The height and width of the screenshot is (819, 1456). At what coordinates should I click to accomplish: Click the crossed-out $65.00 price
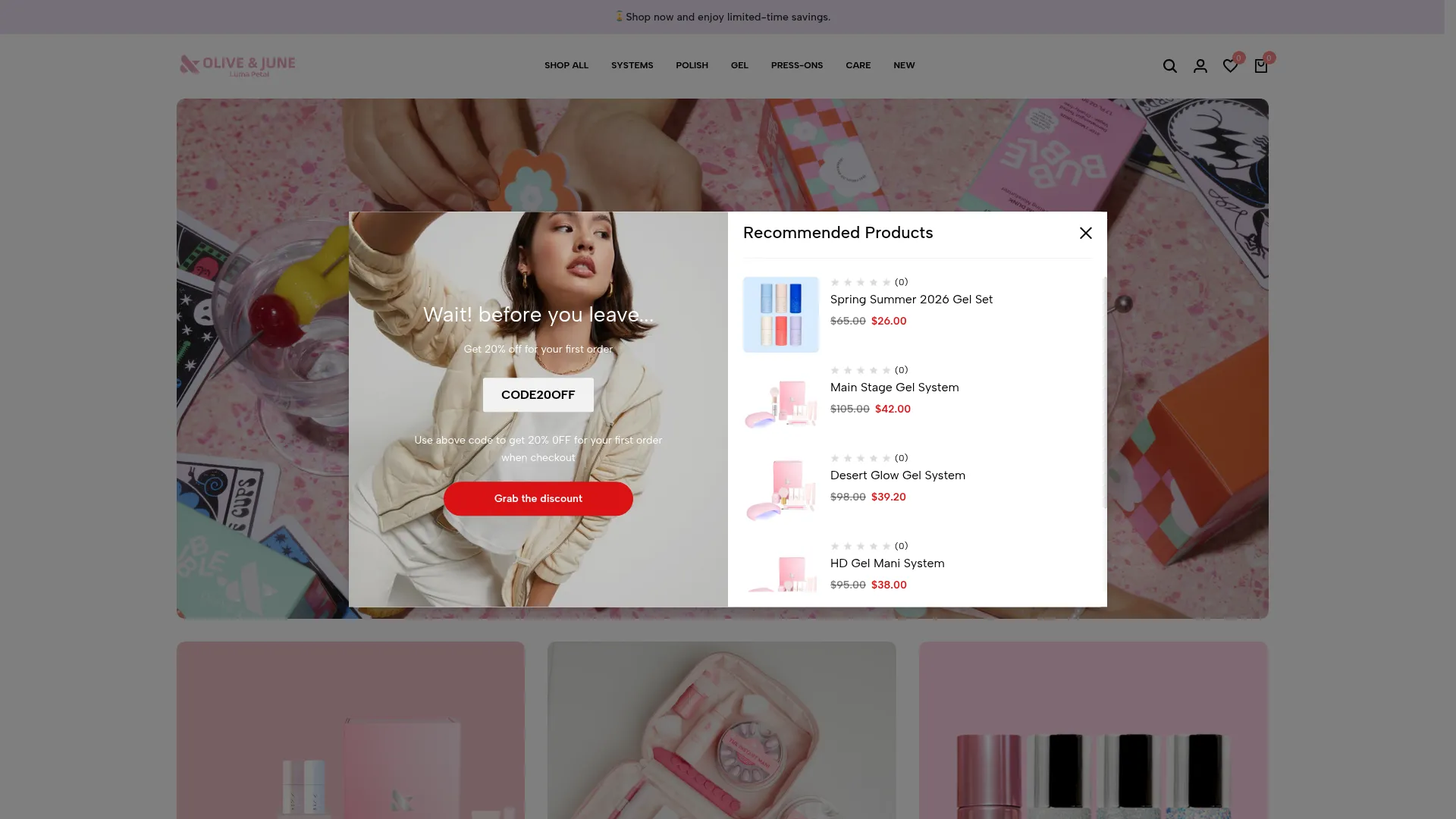pyautogui.click(x=848, y=321)
